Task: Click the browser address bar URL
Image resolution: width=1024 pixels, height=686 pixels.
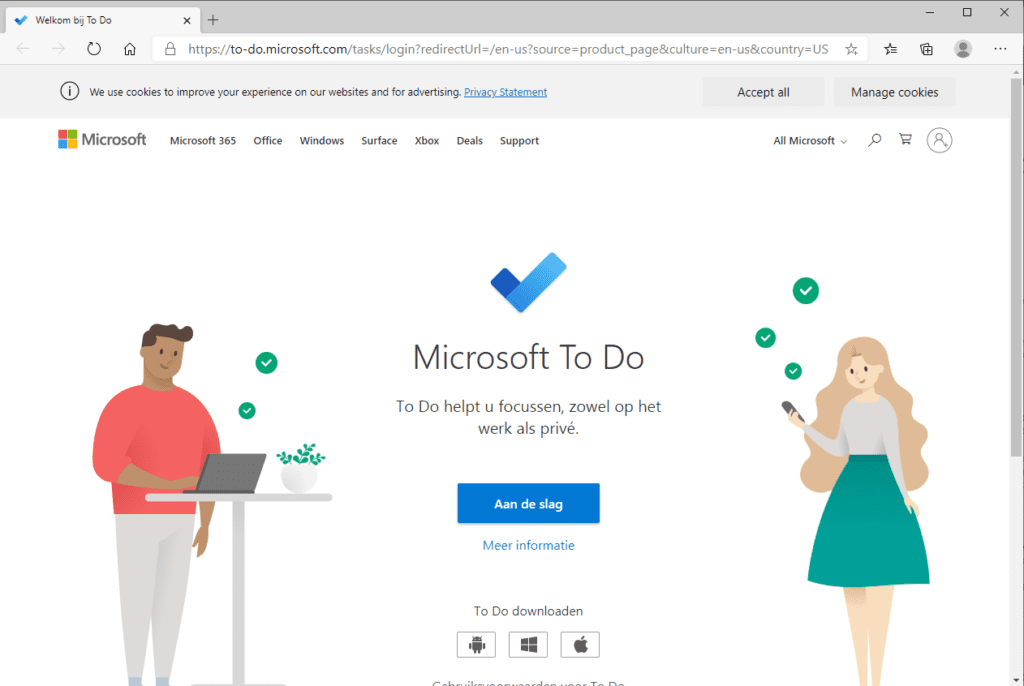Action: pyautogui.click(x=507, y=49)
